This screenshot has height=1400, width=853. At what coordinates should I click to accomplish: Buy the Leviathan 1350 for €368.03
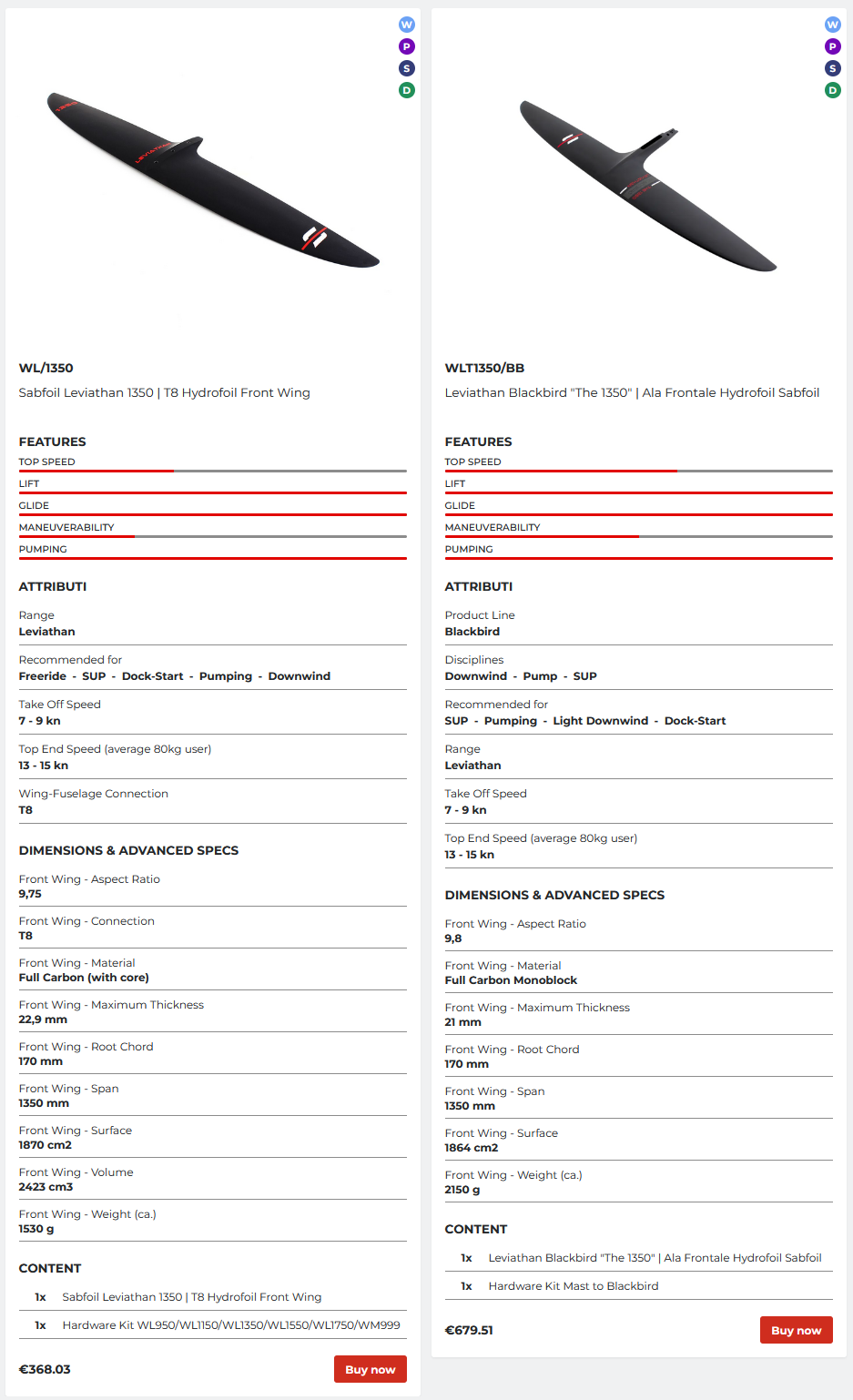point(370,1369)
